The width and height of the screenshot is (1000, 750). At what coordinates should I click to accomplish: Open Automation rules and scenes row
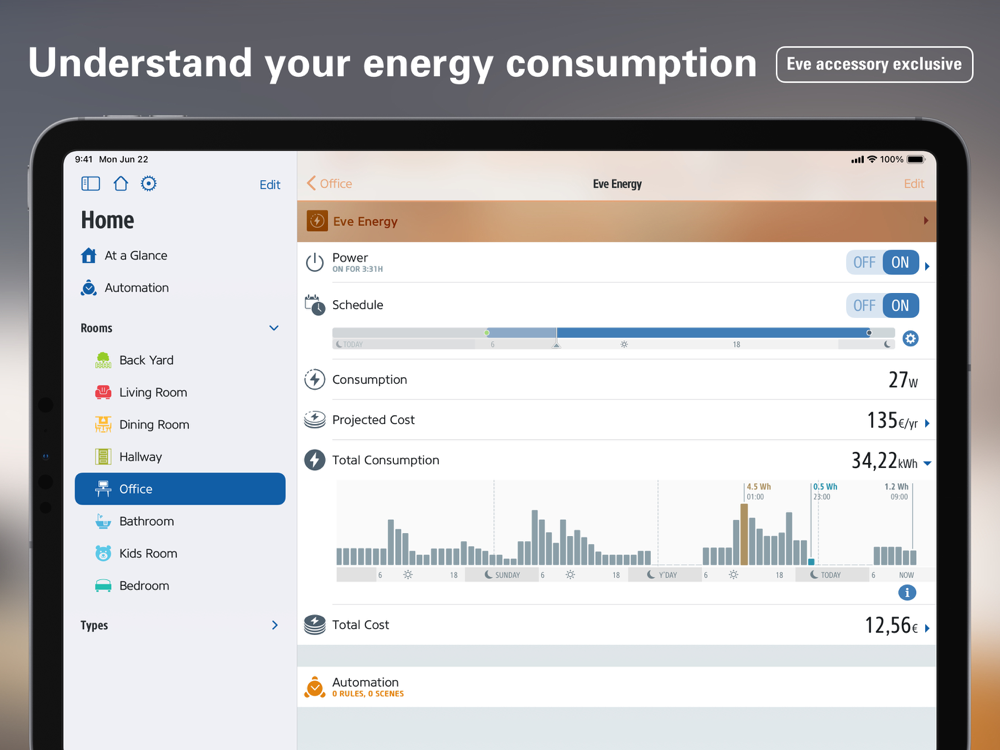(x=617, y=687)
